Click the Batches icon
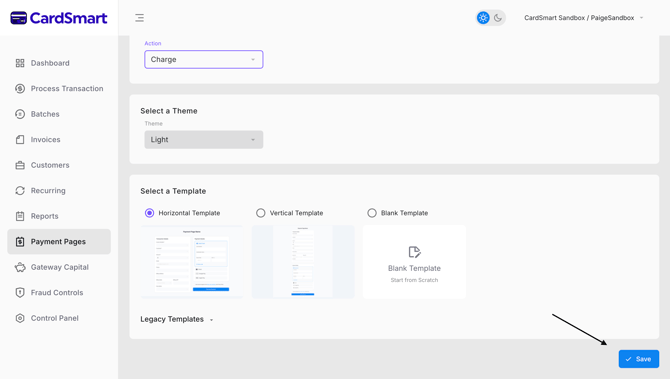This screenshot has width=670, height=379. click(x=20, y=114)
